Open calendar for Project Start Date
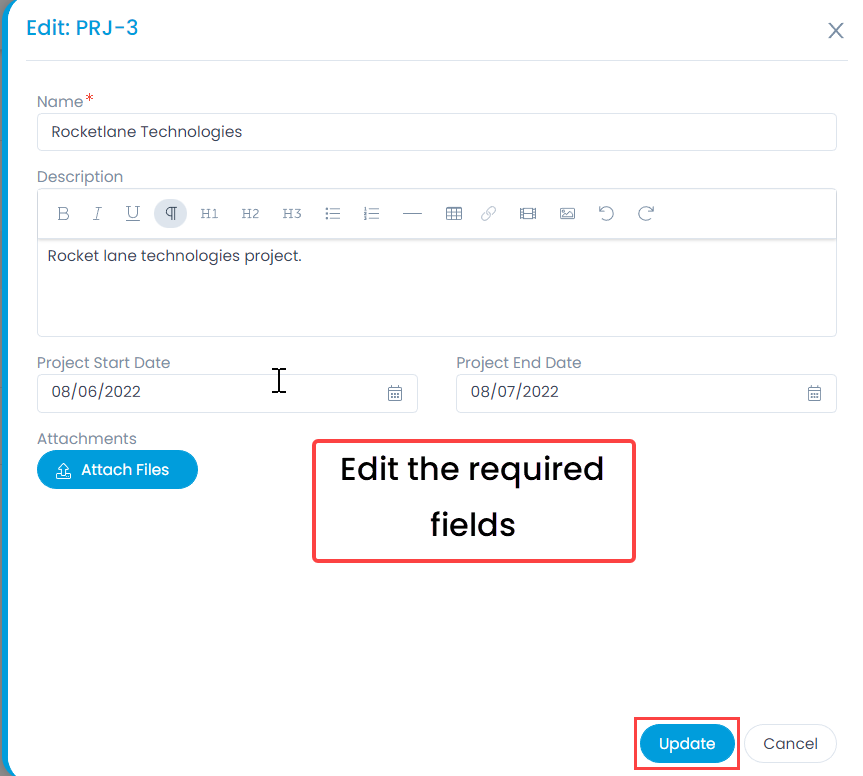The width and height of the screenshot is (863, 776). coord(395,394)
